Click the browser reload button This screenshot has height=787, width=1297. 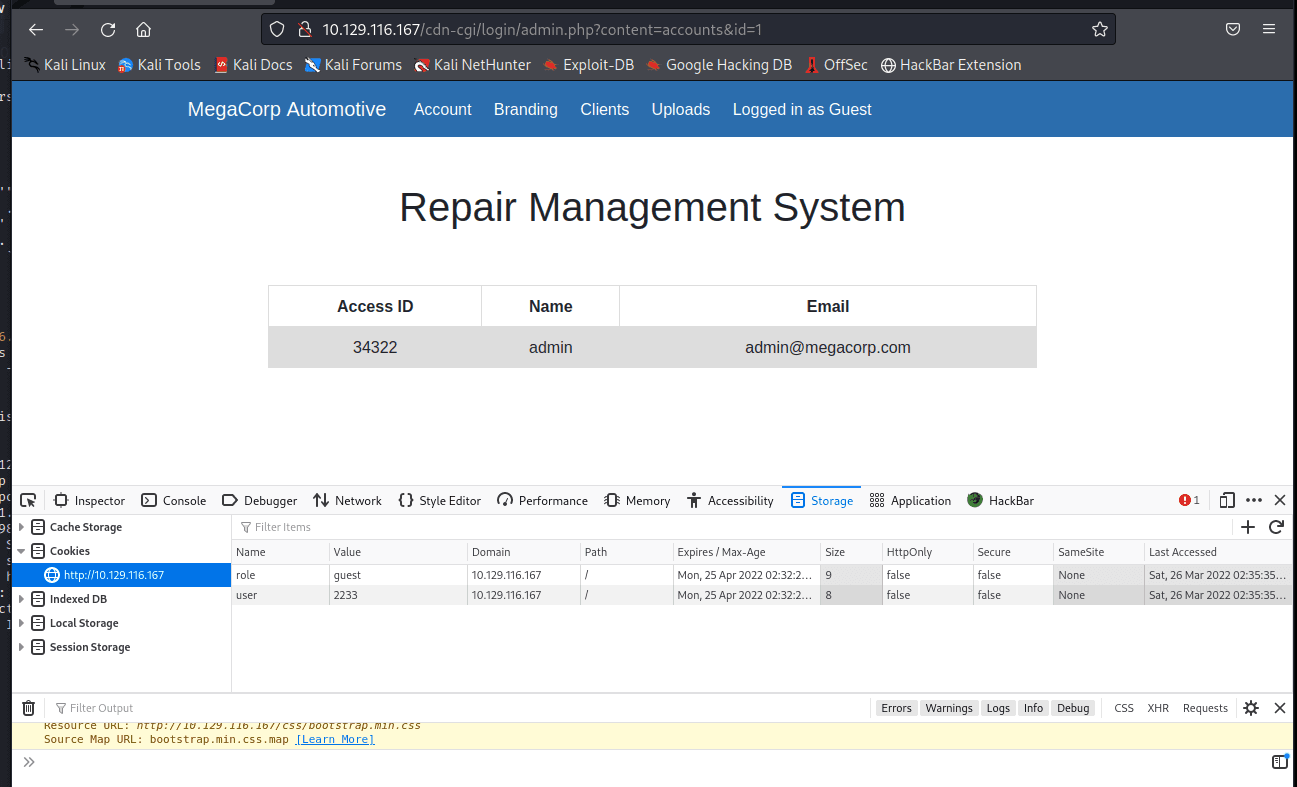point(108,29)
